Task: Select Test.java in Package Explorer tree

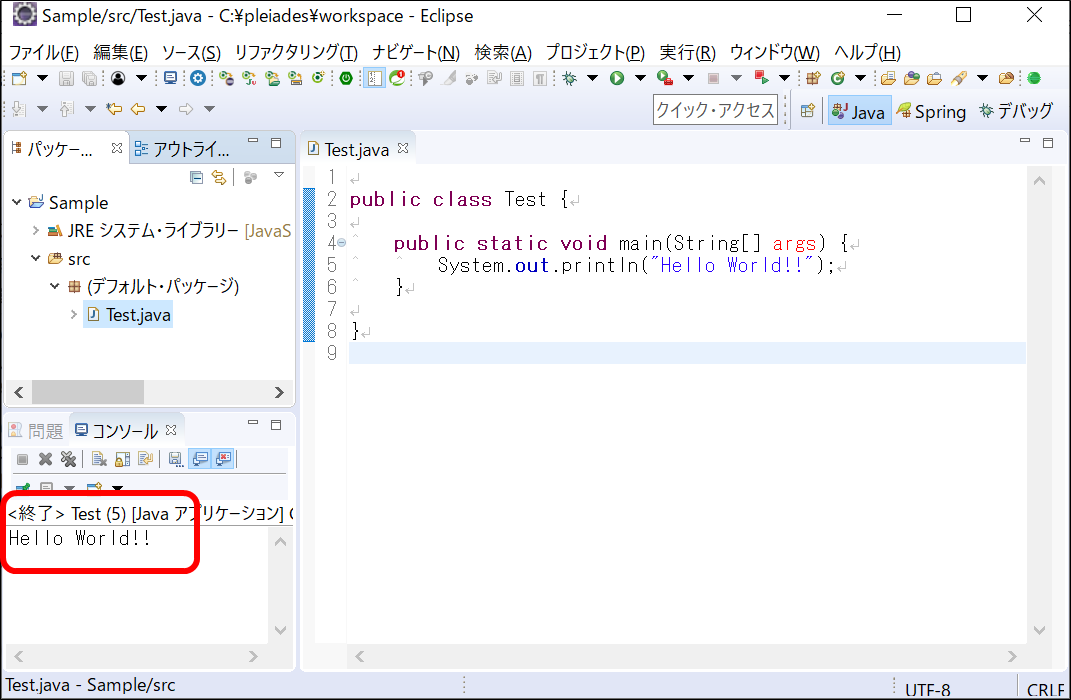Action: (138, 315)
